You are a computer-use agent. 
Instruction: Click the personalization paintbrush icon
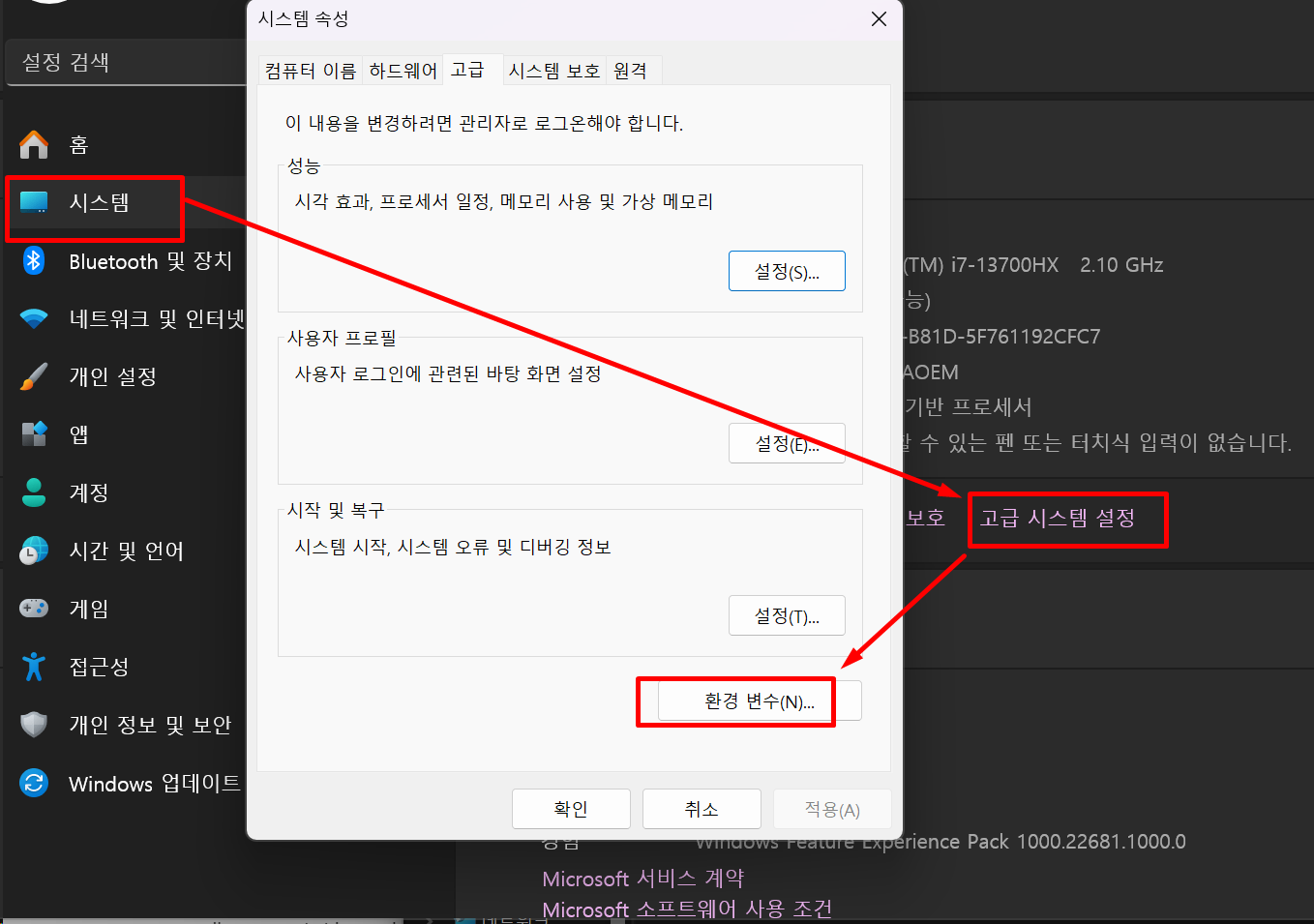[34, 376]
